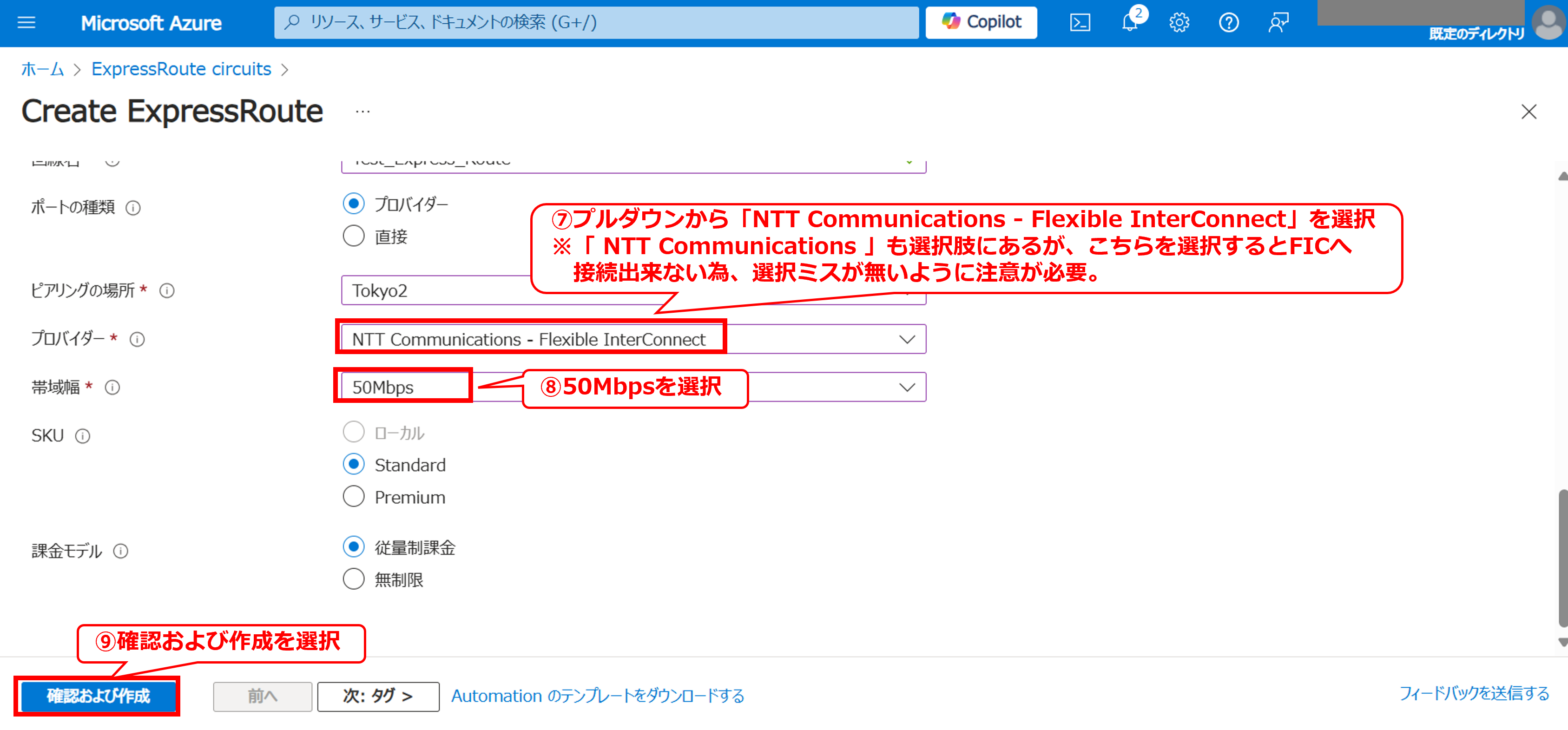The width and height of the screenshot is (1568, 730).
Task: Go to ExpressRoute circuits breadcrumb
Action: point(181,69)
